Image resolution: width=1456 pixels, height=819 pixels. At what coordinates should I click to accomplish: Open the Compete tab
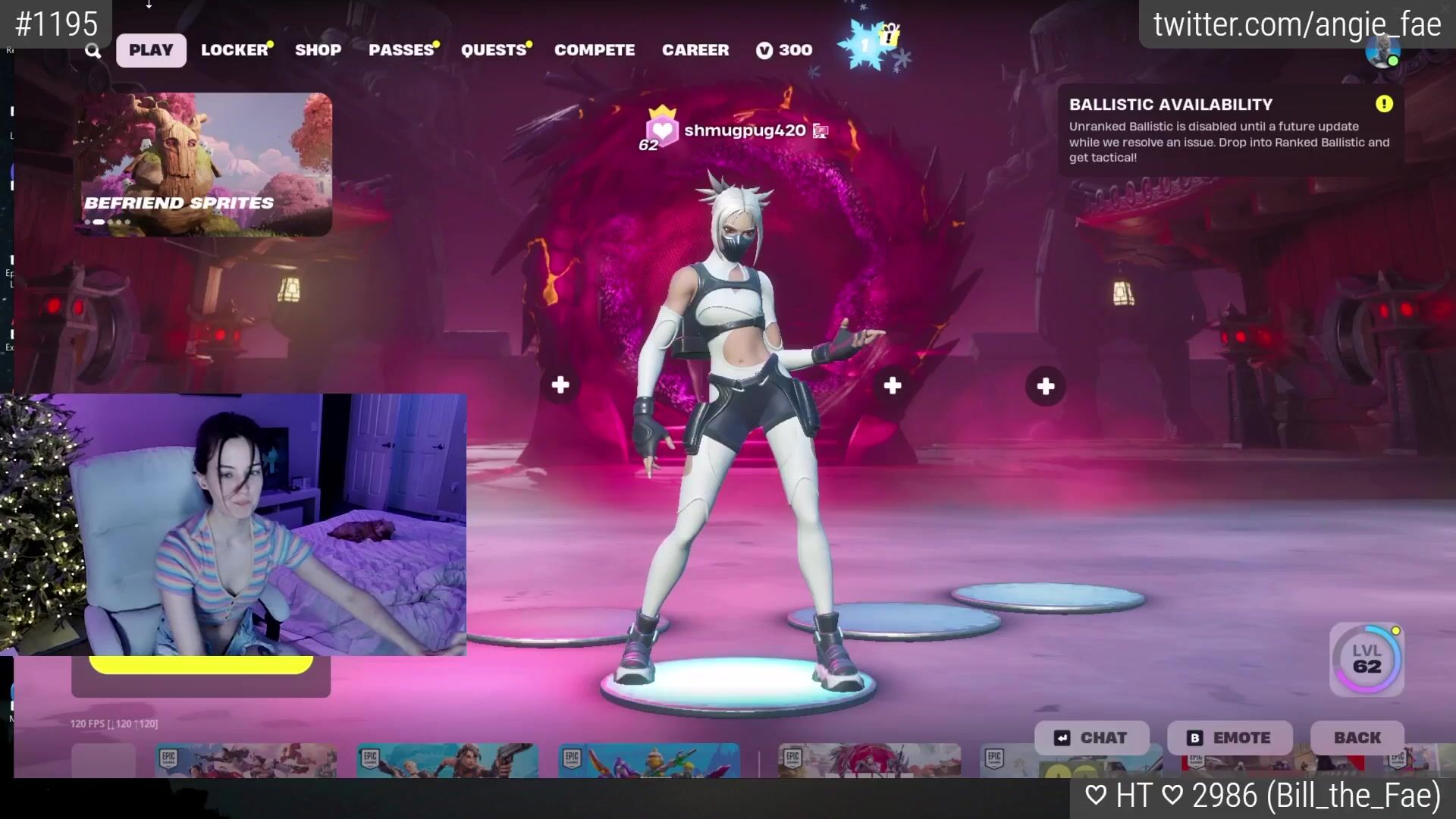595,50
